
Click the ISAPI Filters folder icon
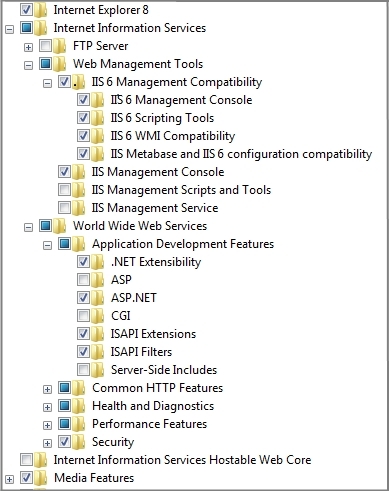(98, 352)
